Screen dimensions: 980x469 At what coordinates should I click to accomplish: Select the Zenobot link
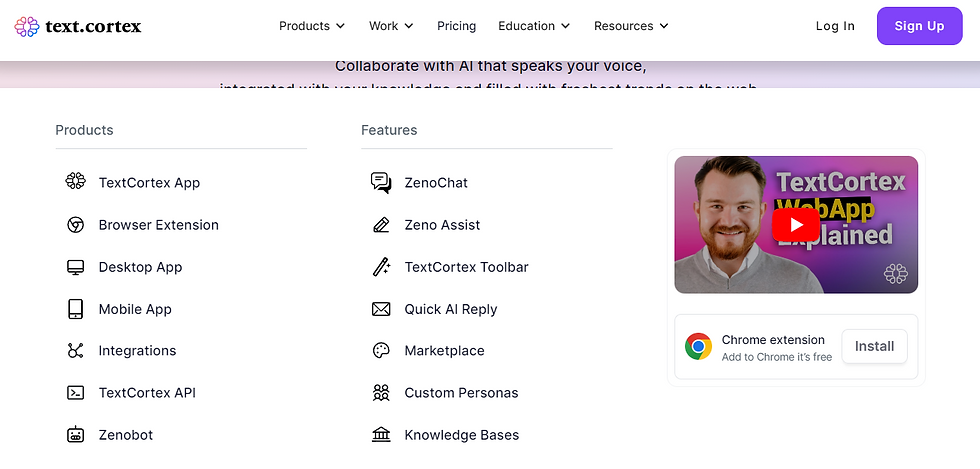126,435
